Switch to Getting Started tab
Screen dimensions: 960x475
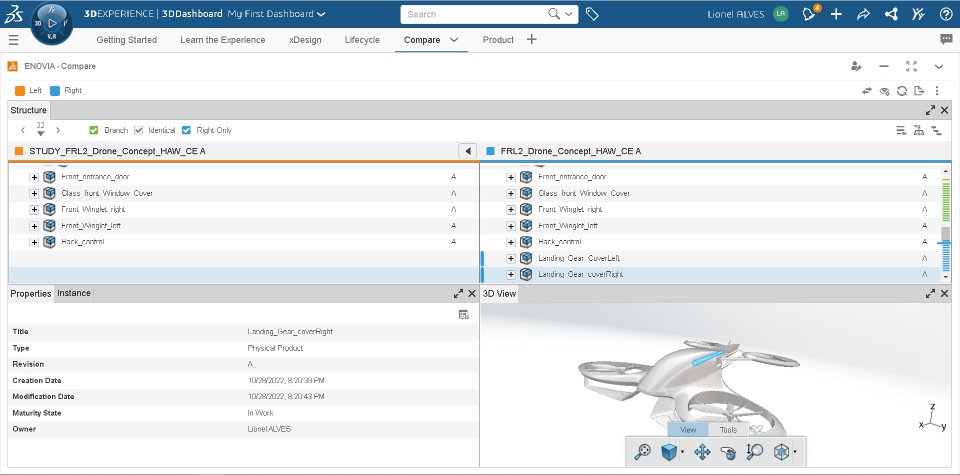click(127, 40)
